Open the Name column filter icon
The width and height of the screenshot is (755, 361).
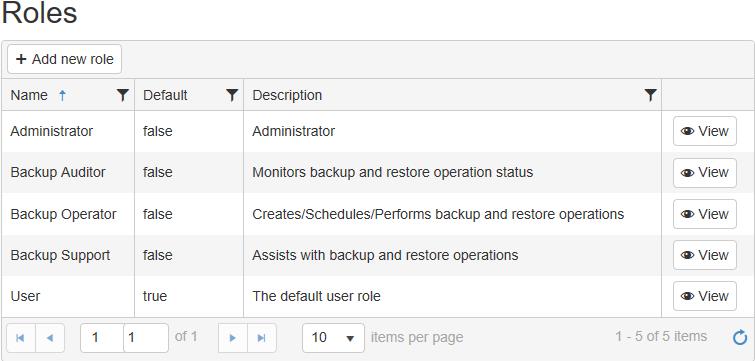[x=123, y=95]
